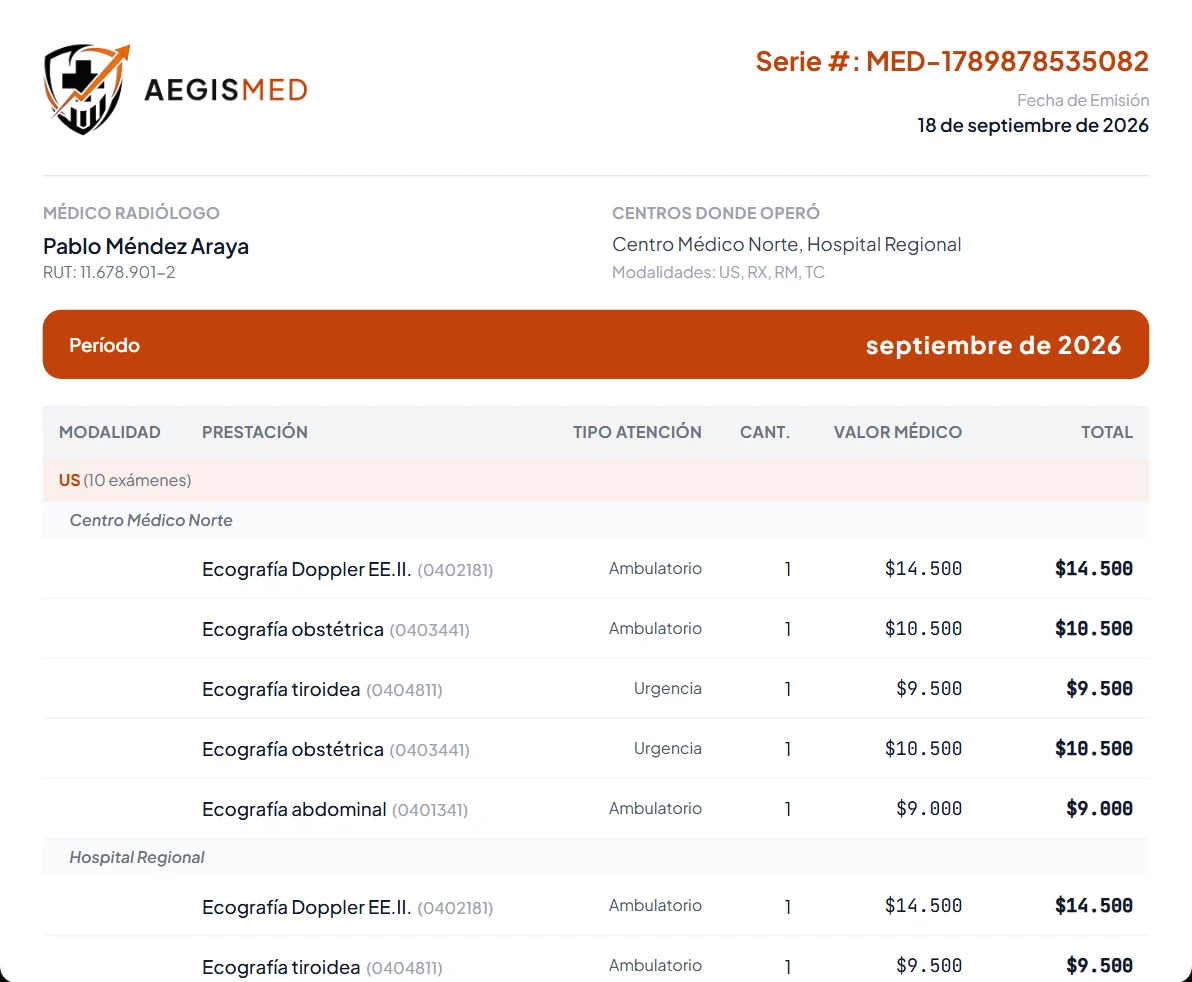Click the italic 'Centro Médico Norte' subgroup row

click(595, 521)
